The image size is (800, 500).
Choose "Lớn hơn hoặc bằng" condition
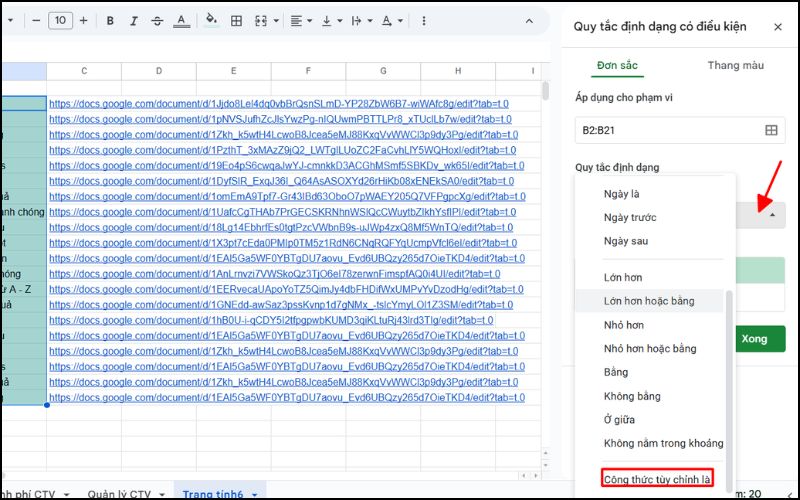click(x=650, y=301)
